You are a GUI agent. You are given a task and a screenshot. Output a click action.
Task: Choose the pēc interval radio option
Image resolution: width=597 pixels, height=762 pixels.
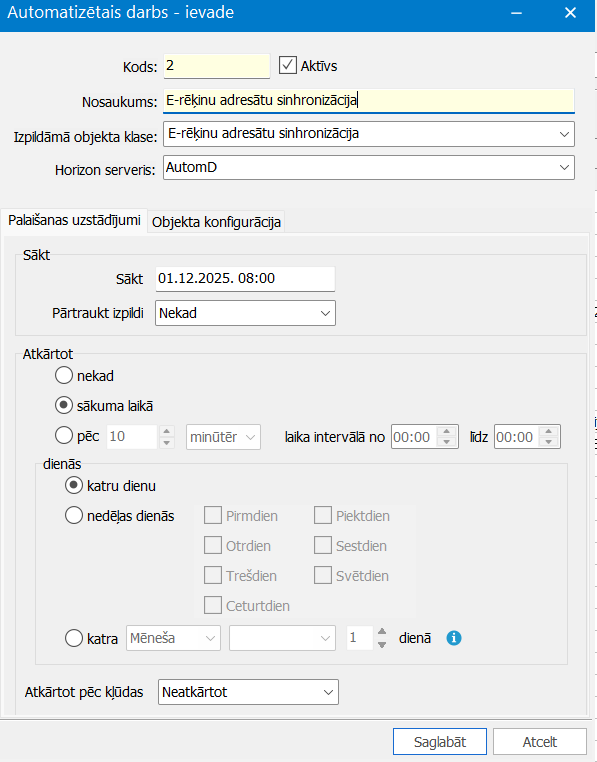(64, 435)
